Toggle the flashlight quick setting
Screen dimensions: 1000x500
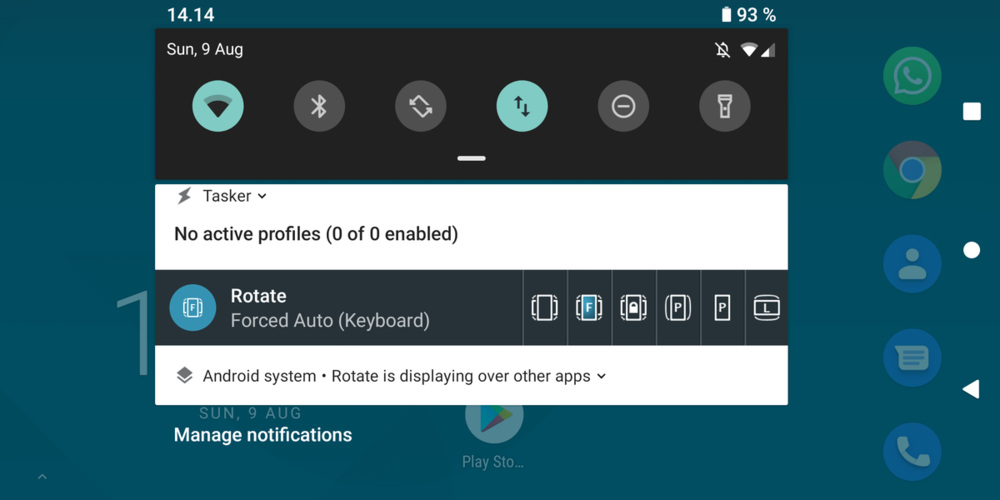(x=725, y=106)
